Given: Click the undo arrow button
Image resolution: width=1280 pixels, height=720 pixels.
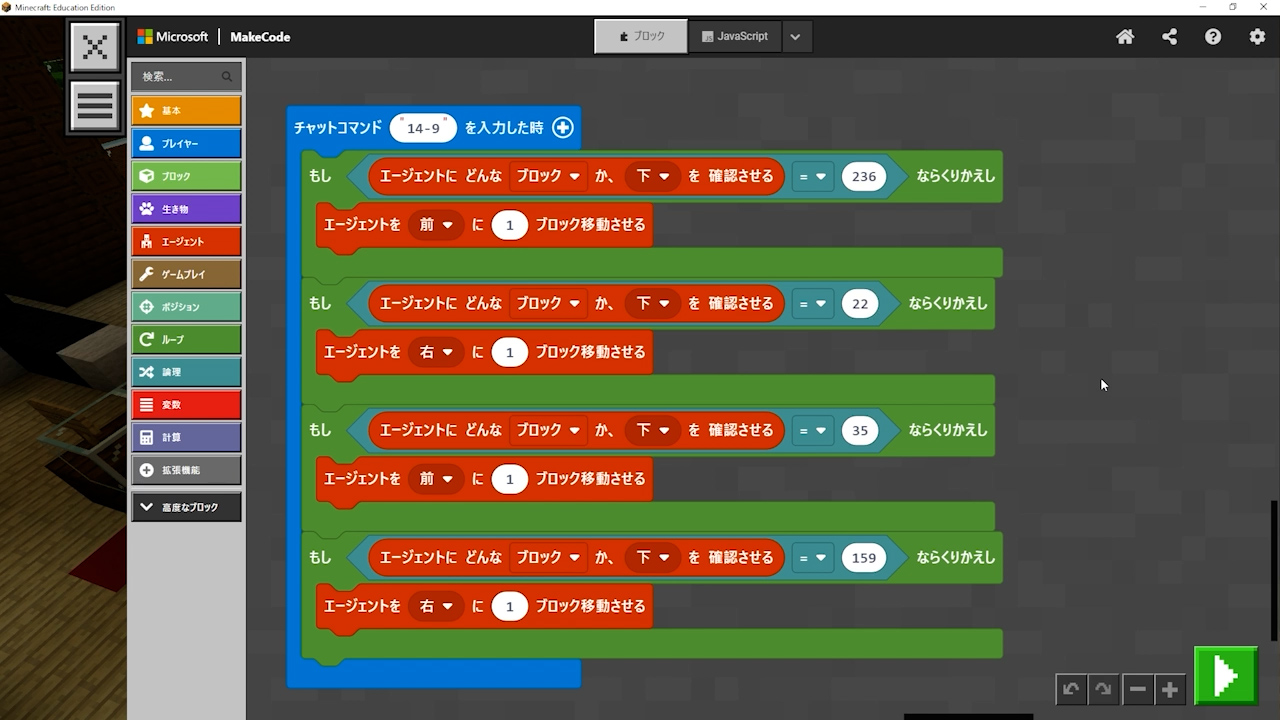Looking at the screenshot, I should [1071, 689].
